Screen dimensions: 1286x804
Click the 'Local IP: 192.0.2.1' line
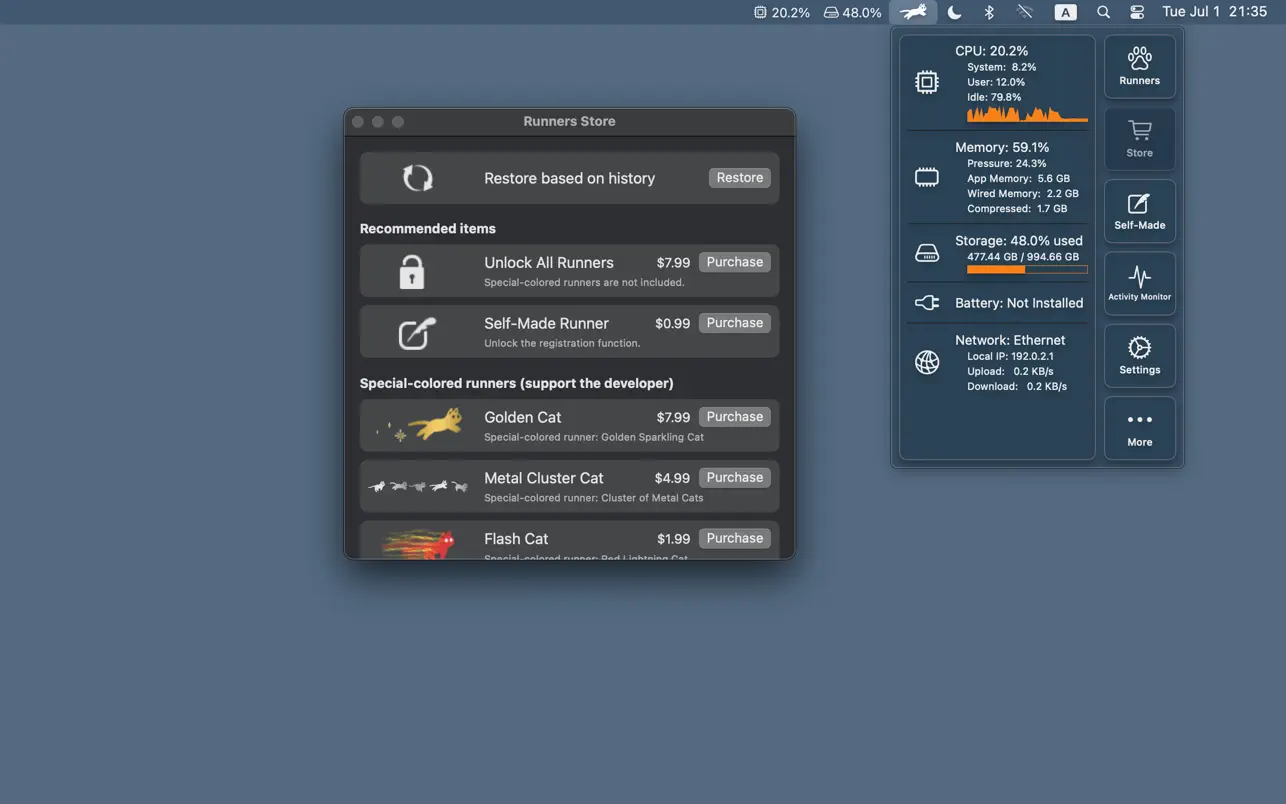point(1010,356)
